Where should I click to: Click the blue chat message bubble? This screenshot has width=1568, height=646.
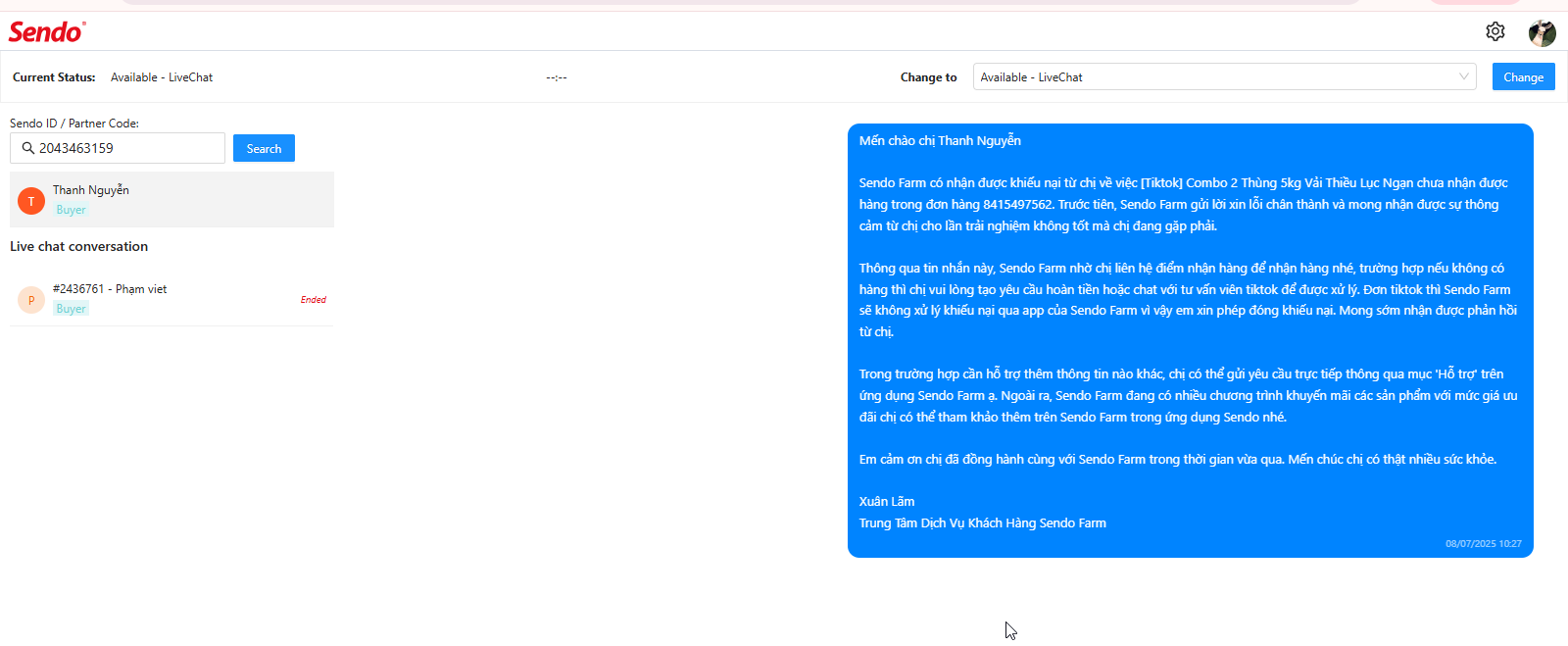tap(1190, 340)
